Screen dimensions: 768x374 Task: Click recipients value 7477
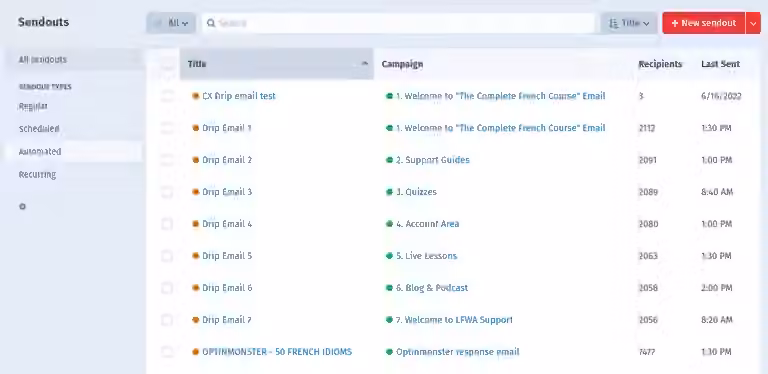pyautogui.click(x=647, y=351)
